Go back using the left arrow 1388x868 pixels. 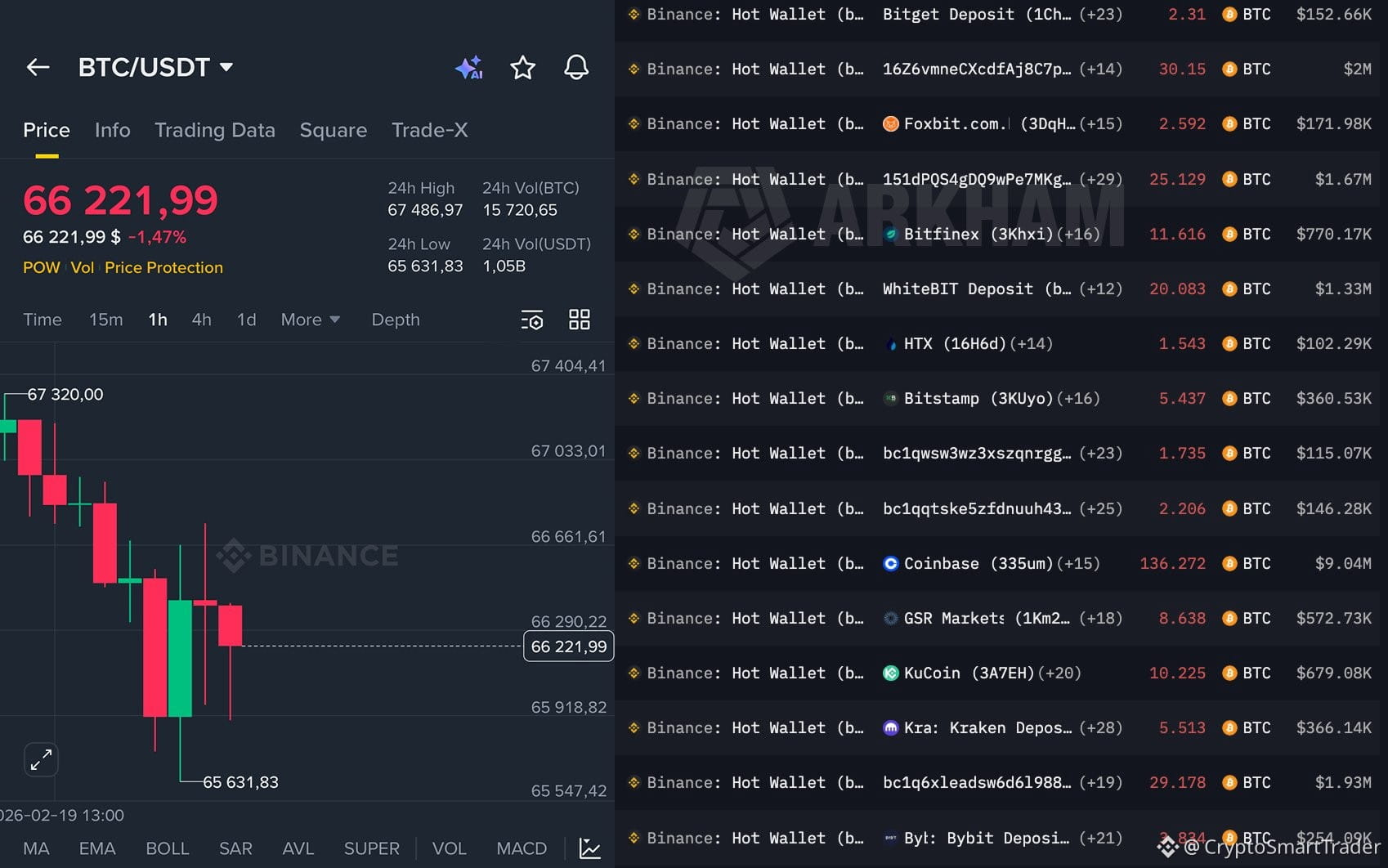pos(38,67)
